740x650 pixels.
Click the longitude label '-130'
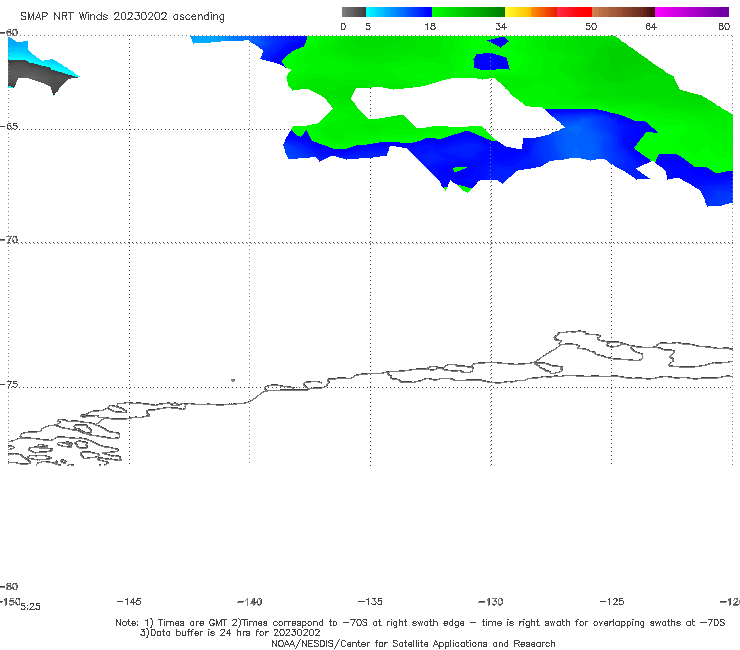[491, 602]
